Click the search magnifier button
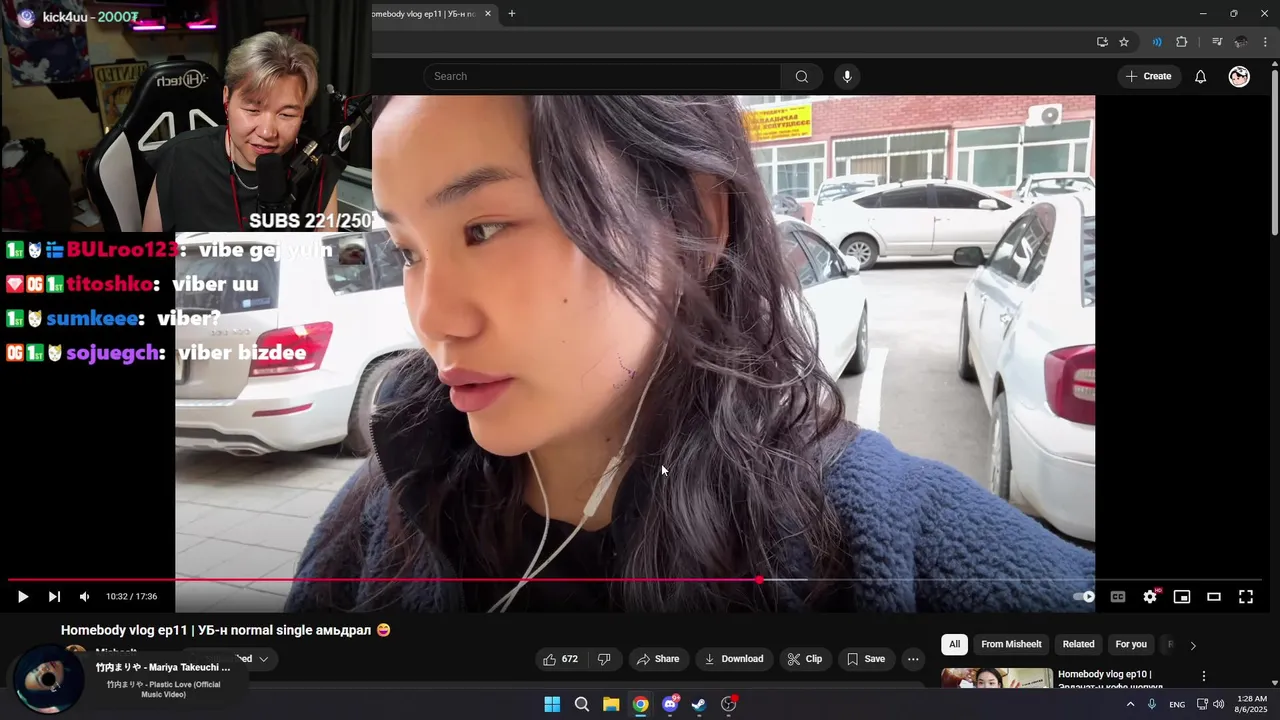The width and height of the screenshot is (1280, 720). pos(802,76)
